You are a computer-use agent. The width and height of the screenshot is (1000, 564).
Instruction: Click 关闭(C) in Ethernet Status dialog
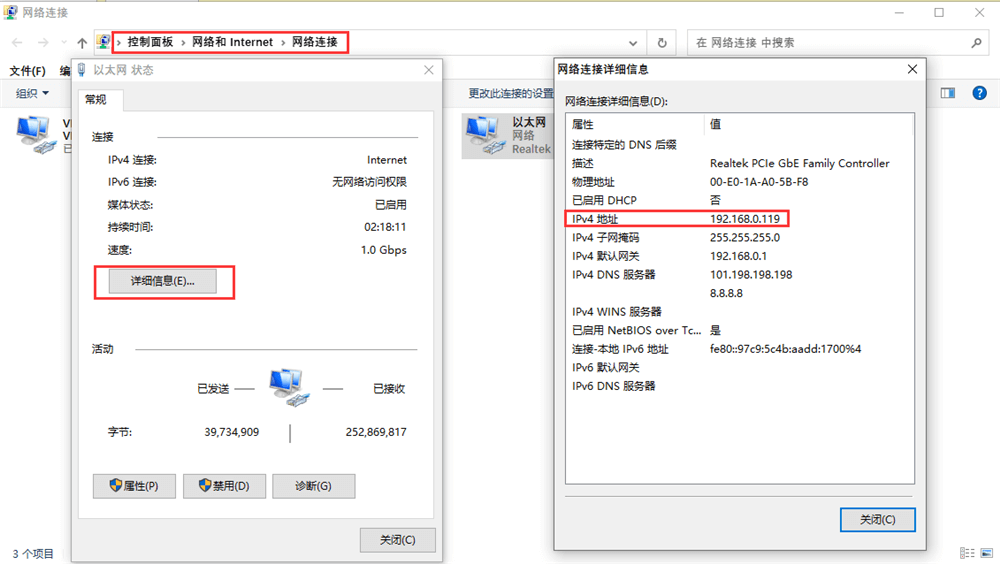(397, 540)
